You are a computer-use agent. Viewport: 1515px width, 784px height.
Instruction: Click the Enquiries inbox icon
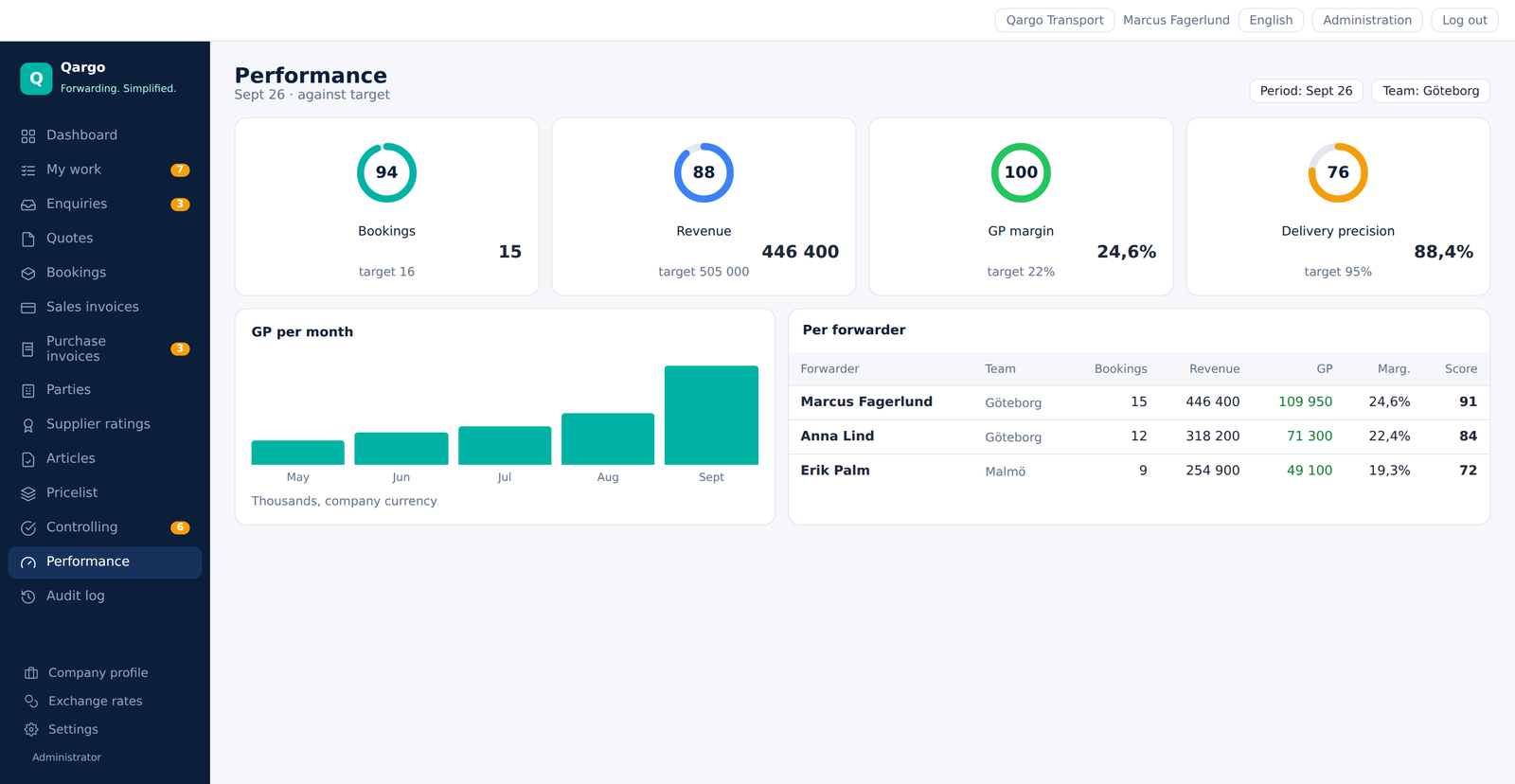[28, 205]
